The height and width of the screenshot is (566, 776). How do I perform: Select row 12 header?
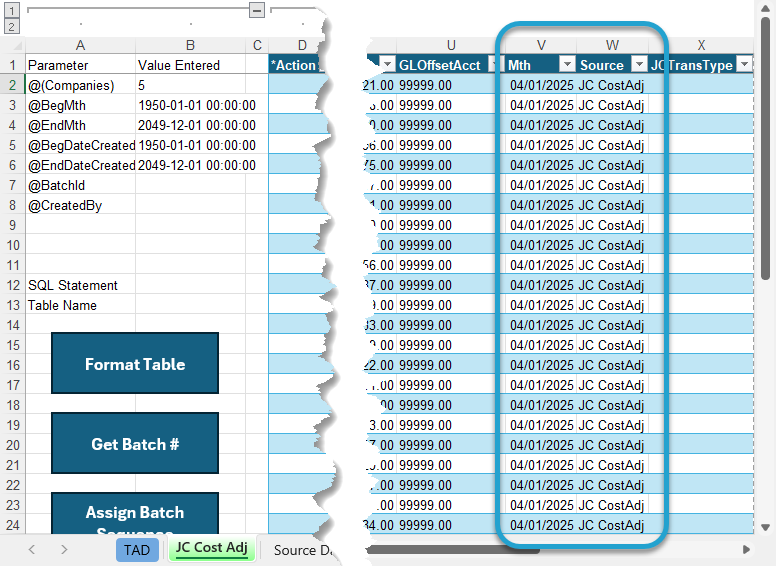(x=12, y=285)
